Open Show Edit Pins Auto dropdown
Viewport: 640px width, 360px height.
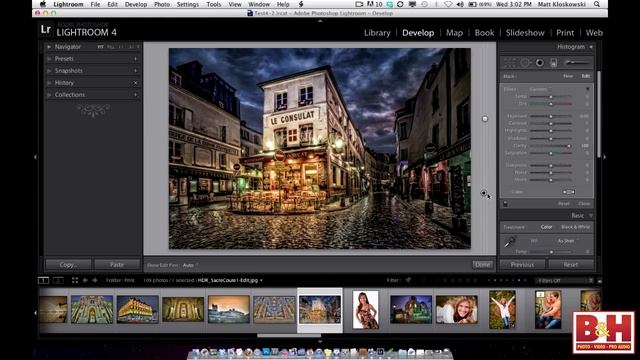click(190, 265)
